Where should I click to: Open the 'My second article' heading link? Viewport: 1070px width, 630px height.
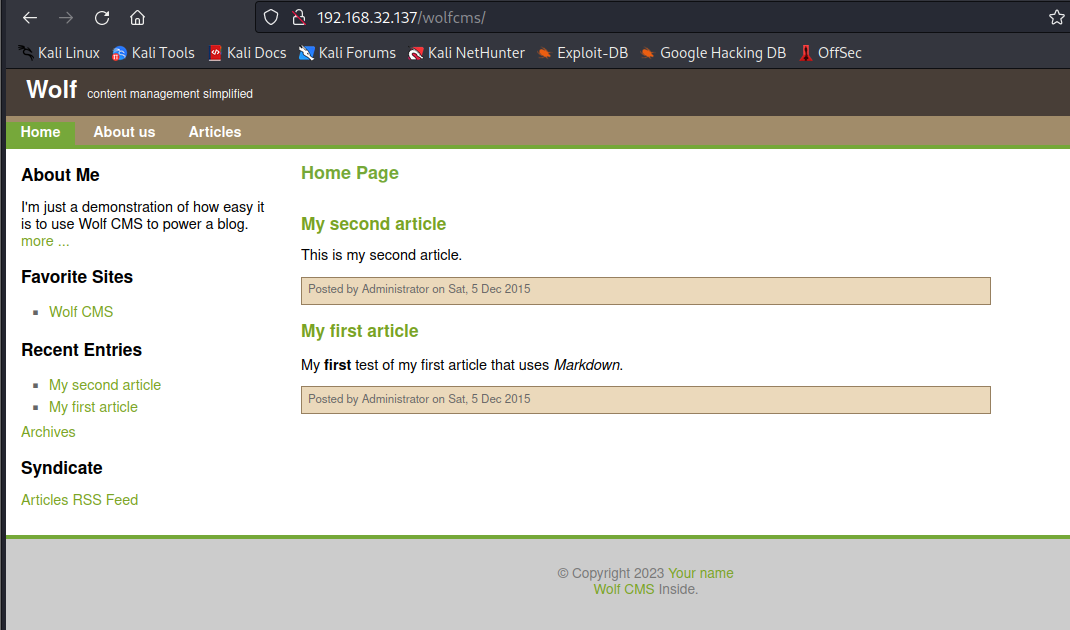[373, 224]
